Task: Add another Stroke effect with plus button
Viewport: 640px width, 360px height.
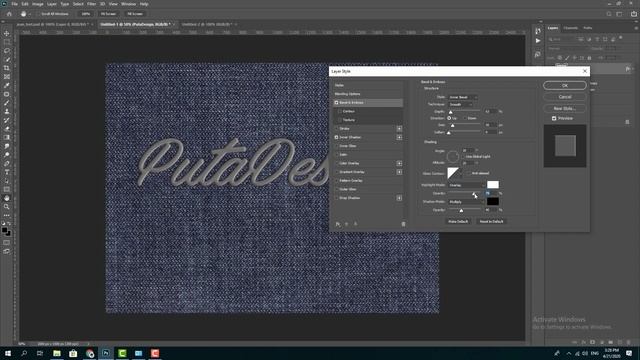Action: (399, 129)
